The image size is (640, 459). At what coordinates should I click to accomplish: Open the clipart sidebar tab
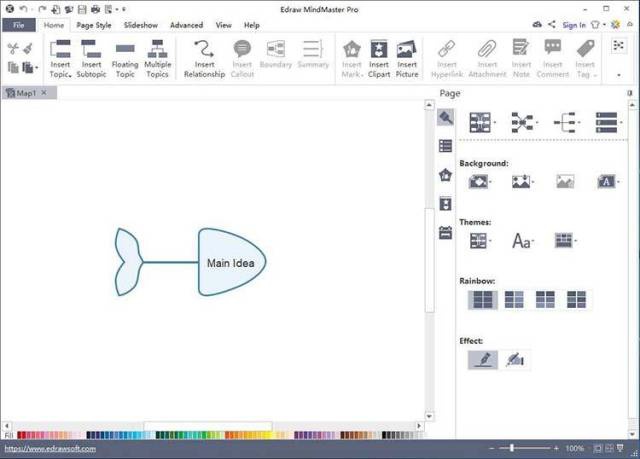click(x=445, y=204)
